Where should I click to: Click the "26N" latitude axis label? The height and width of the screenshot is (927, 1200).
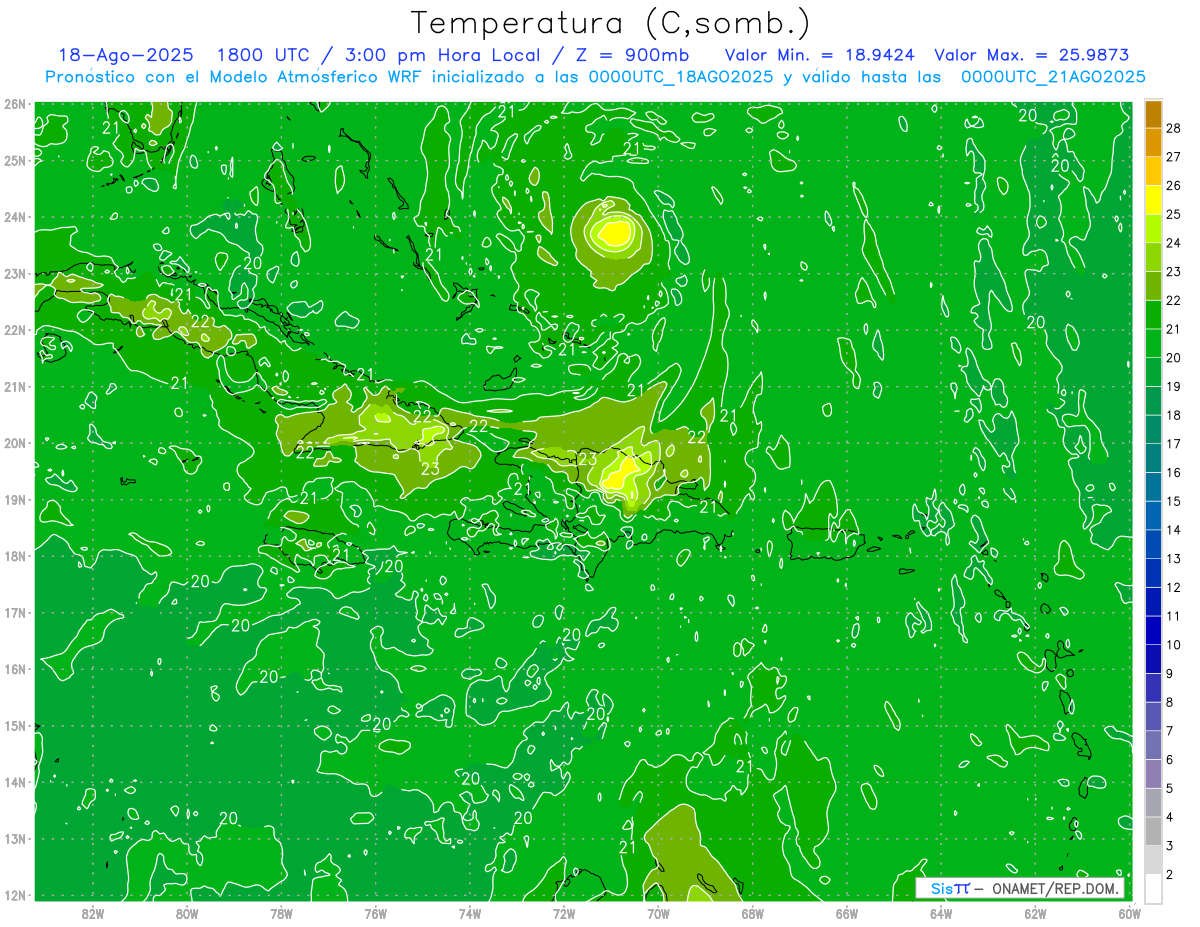(x=14, y=104)
